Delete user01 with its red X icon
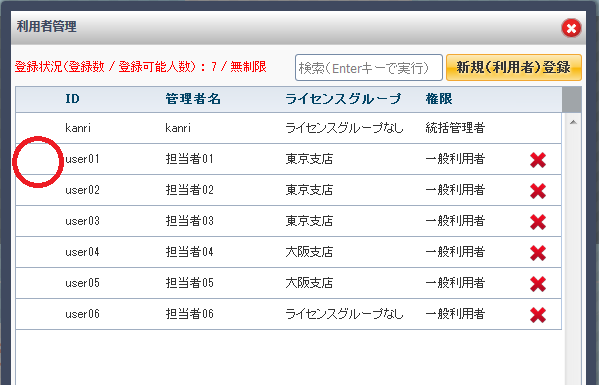This screenshot has height=385, width=599. pos(538,160)
